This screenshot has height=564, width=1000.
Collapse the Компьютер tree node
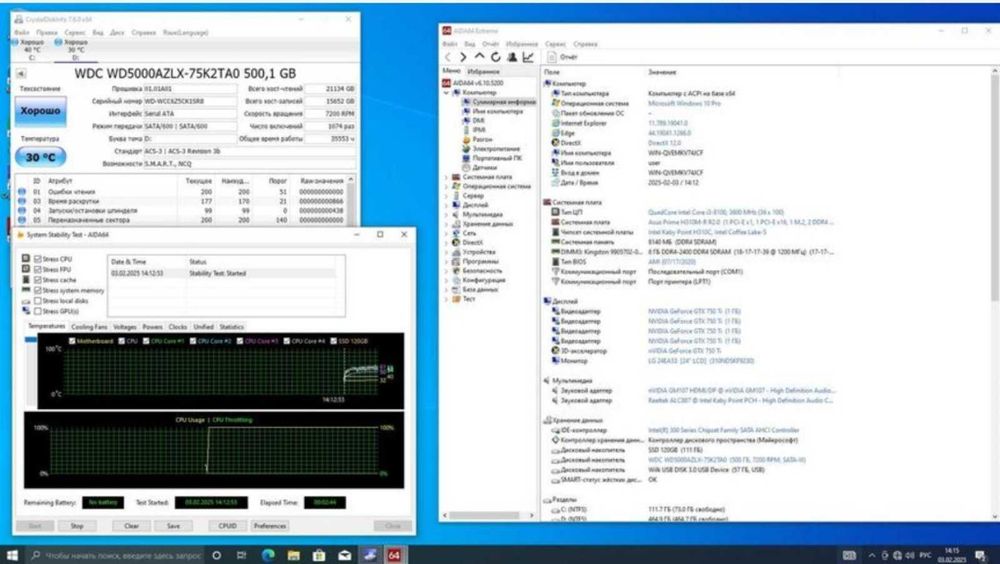point(446,93)
